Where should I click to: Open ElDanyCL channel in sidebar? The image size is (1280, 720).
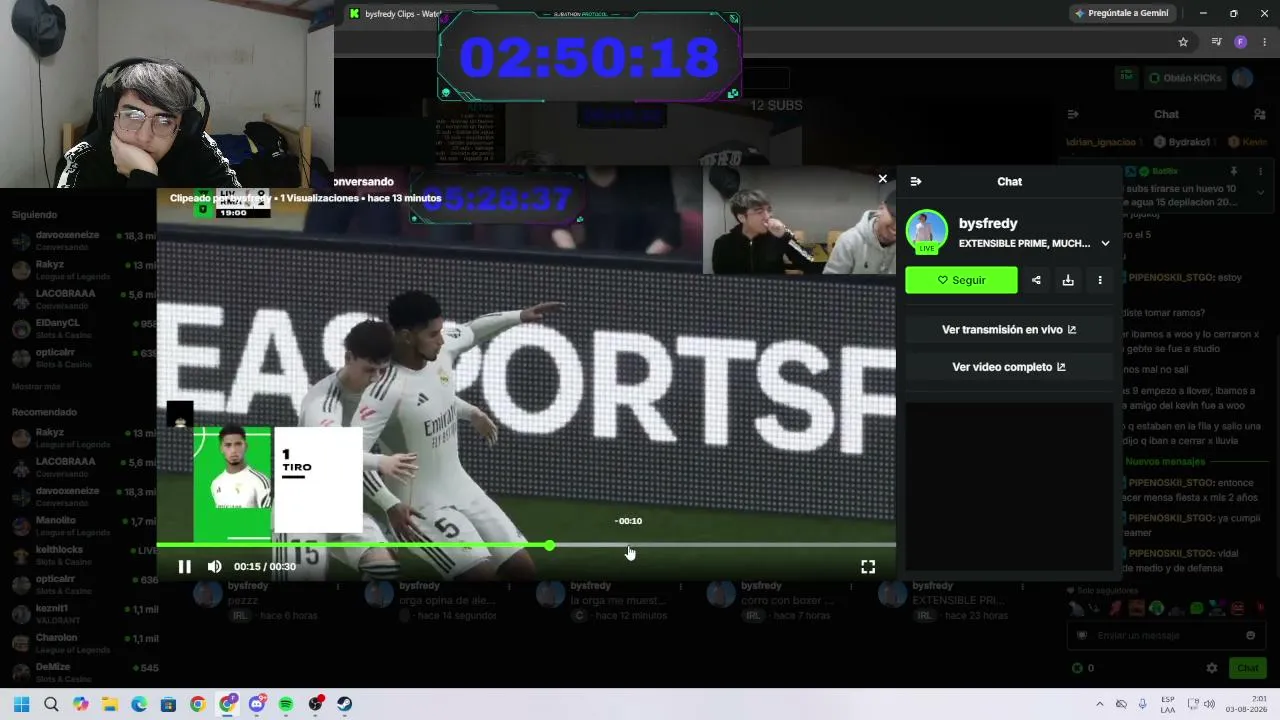coord(80,329)
